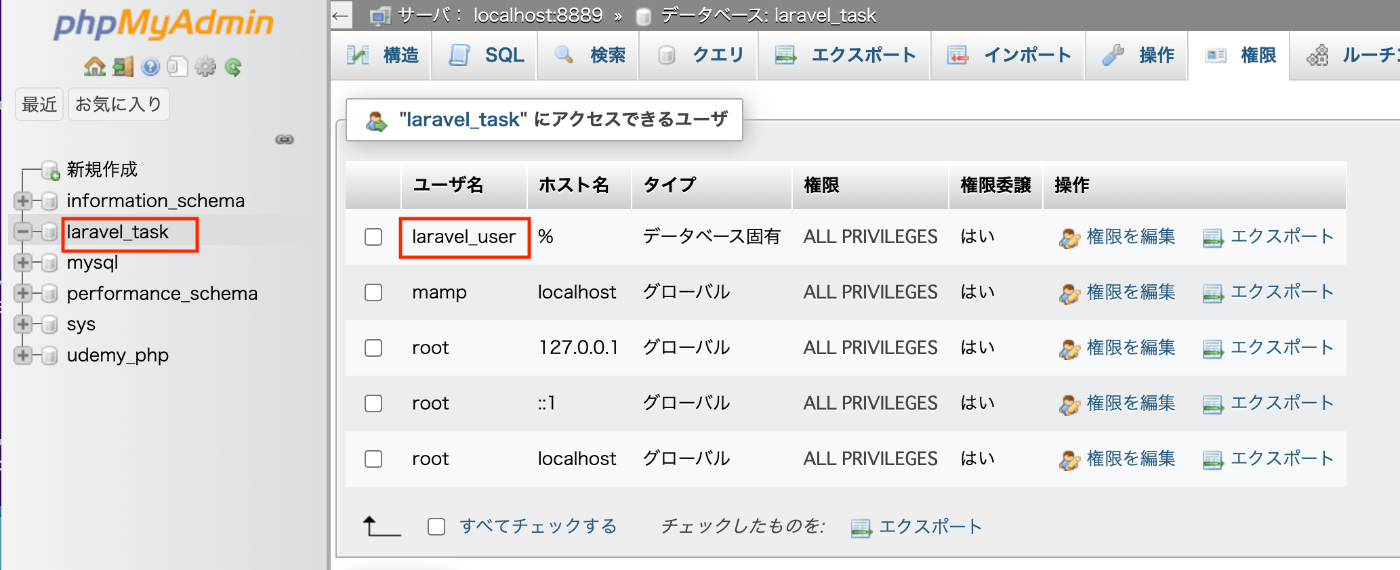This screenshot has width=1400, height=570.
Task: Export the root ::1 row privileges
Action: click(x=1269, y=404)
